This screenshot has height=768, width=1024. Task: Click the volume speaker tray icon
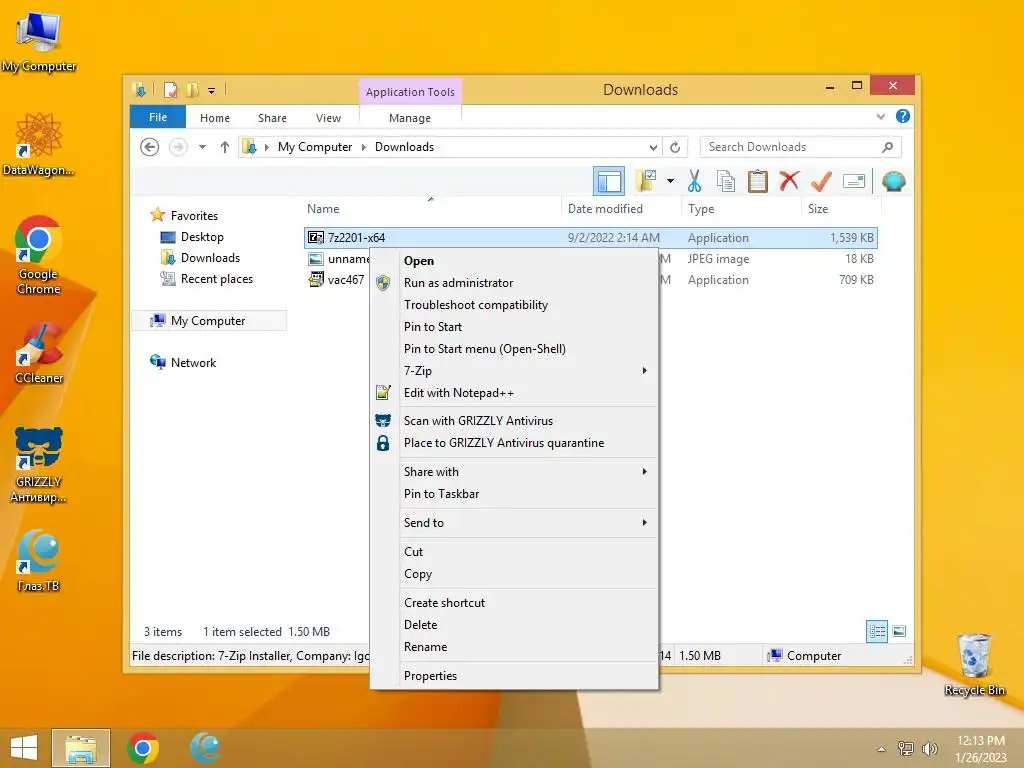(x=929, y=748)
